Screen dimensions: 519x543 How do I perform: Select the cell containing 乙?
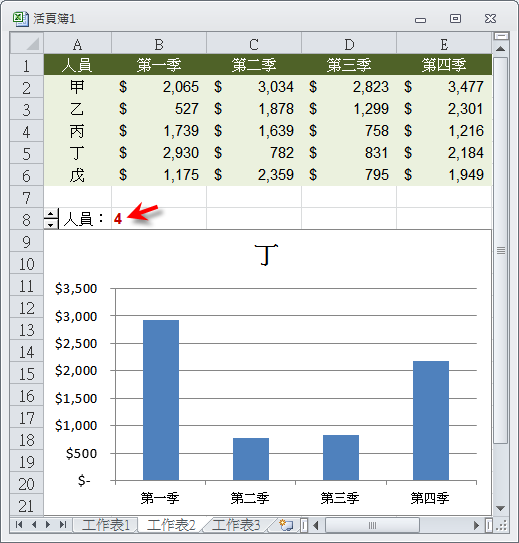78,109
